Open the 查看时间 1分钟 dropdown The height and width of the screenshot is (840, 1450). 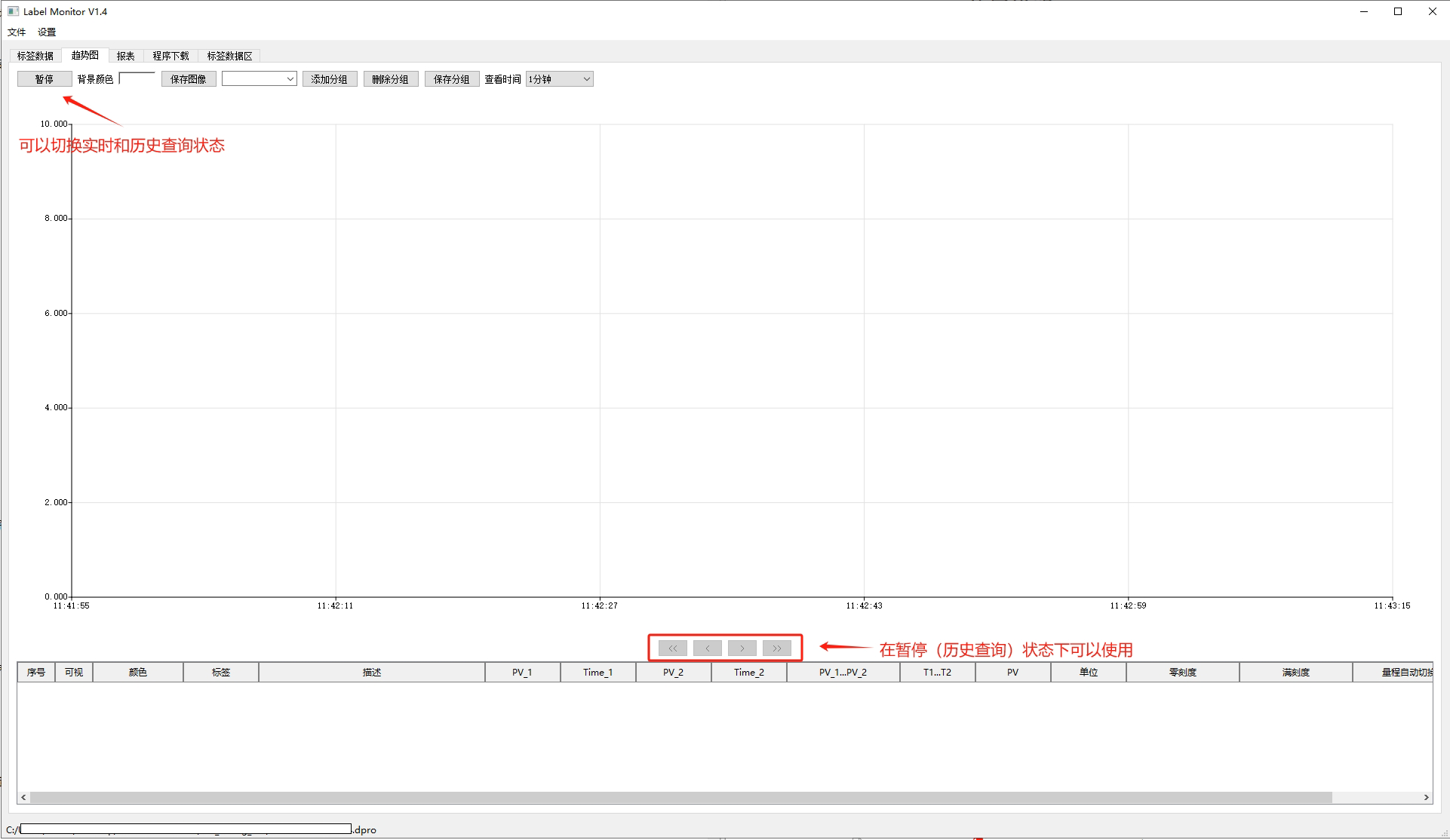tap(559, 79)
